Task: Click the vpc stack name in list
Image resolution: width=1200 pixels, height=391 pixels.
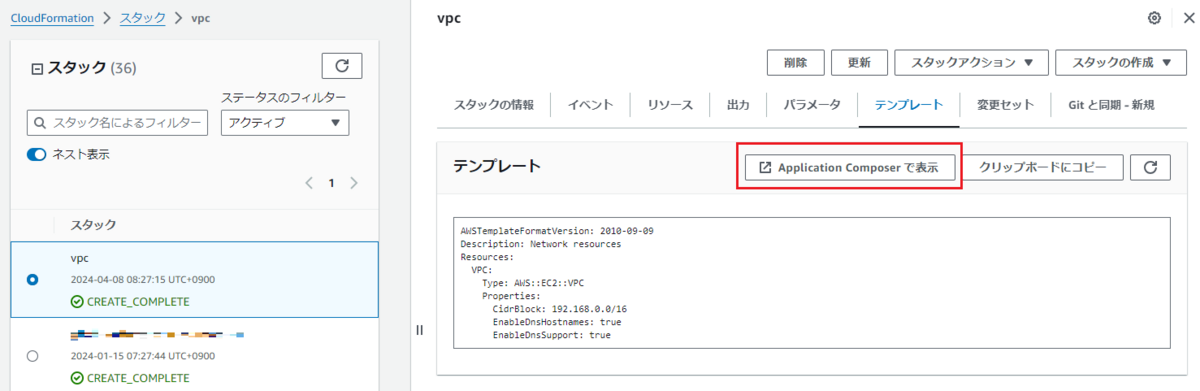Action: click(80, 258)
